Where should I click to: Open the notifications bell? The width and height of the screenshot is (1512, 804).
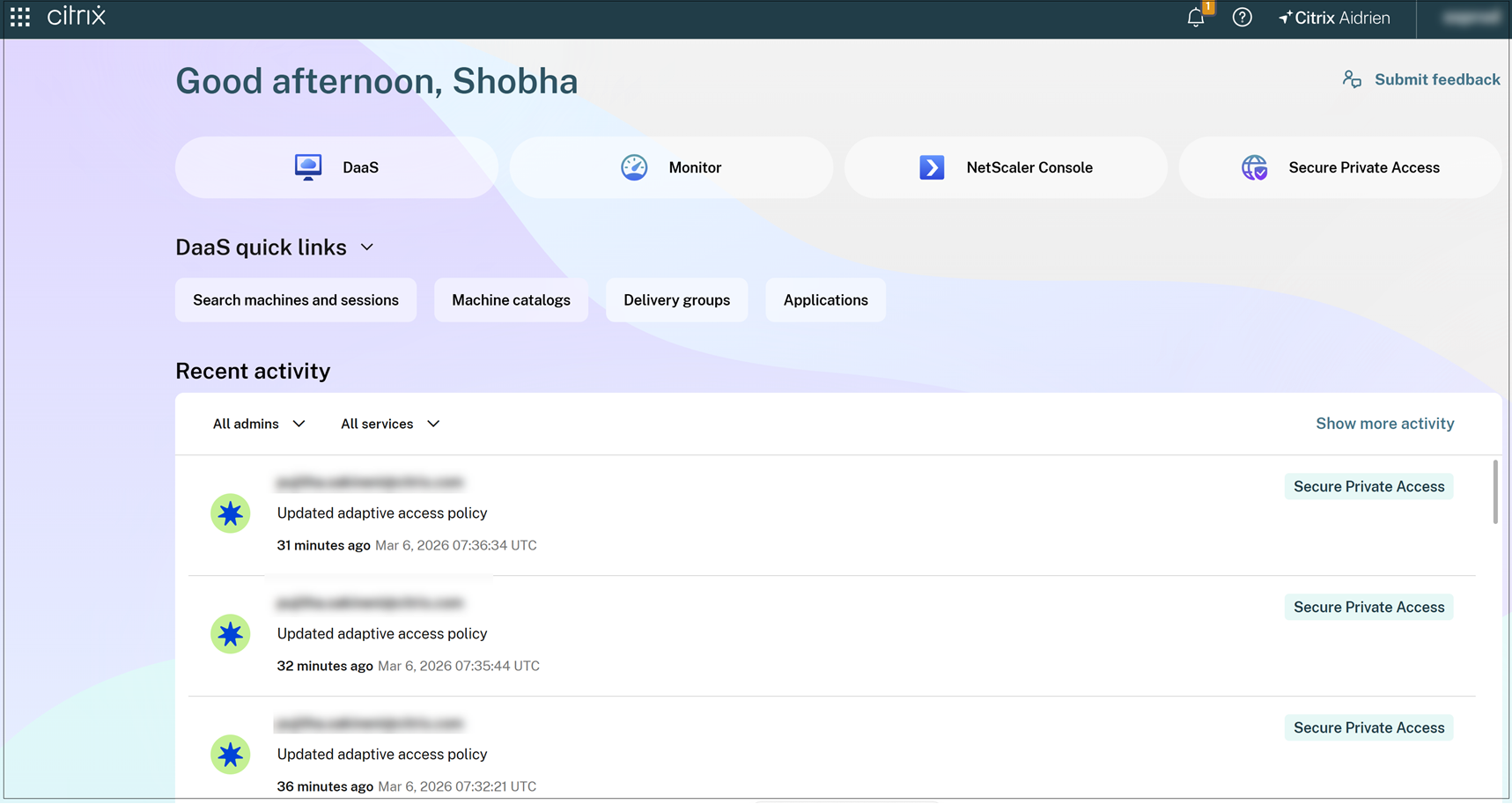(x=1196, y=18)
